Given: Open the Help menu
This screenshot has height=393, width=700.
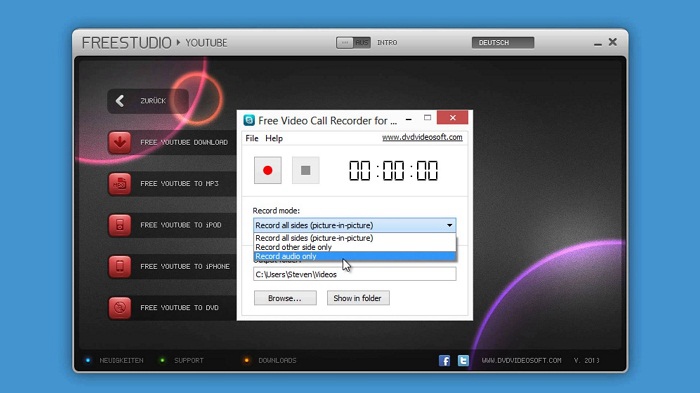Looking at the screenshot, I should (274, 138).
